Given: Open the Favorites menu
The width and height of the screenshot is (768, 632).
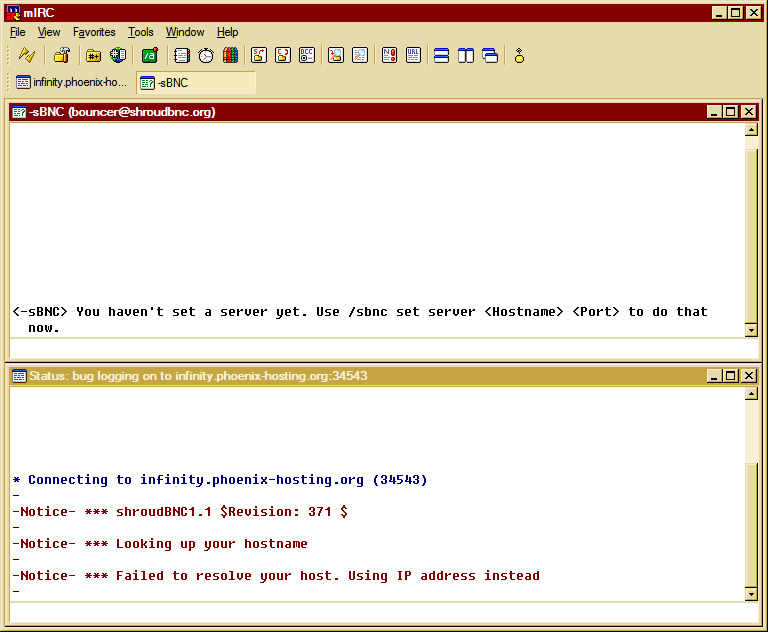Looking at the screenshot, I should click(x=94, y=32).
